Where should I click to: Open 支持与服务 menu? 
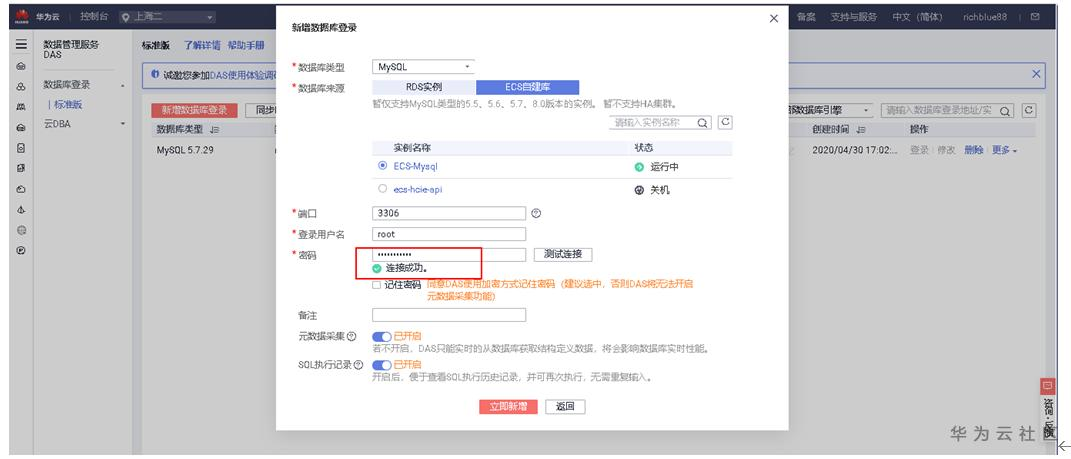point(854,17)
